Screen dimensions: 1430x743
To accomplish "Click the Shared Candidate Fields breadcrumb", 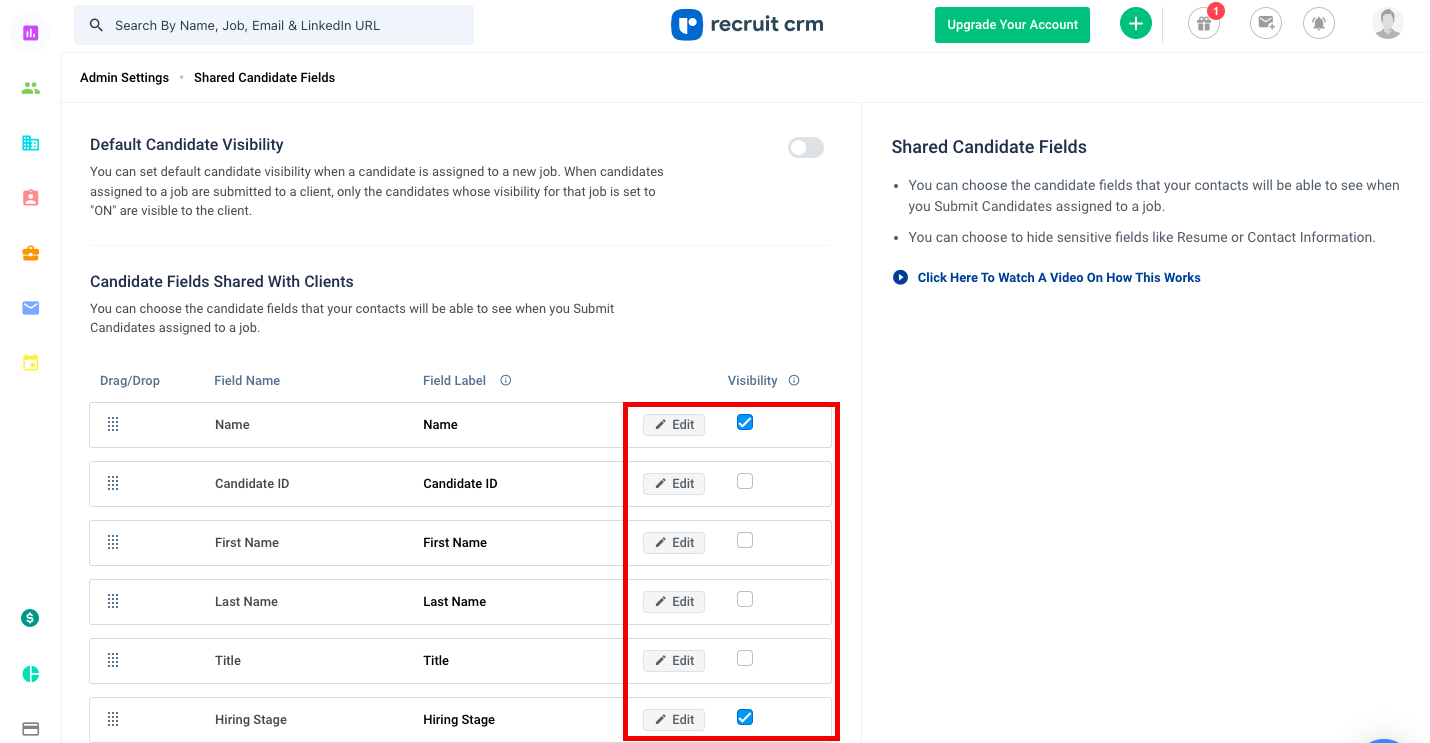I will click(264, 78).
